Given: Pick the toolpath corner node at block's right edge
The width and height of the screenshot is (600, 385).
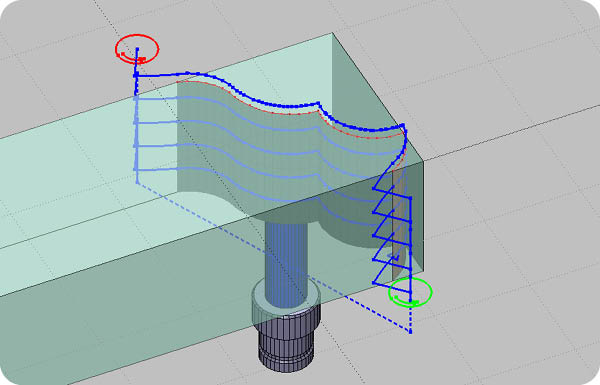Looking at the screenshot, I should click(403, 125).
